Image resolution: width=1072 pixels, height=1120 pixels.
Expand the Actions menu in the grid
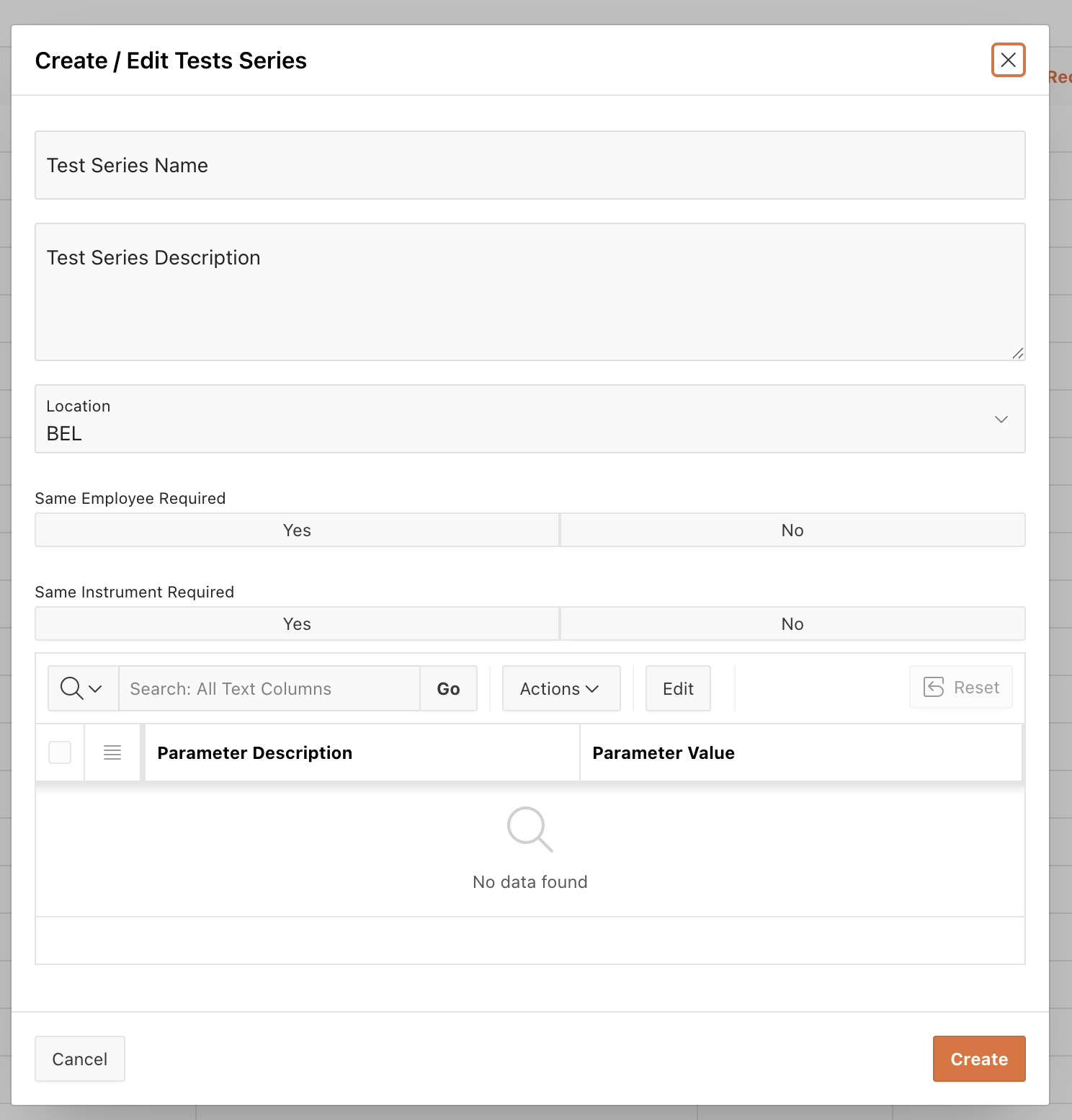(x=560, y=688)
